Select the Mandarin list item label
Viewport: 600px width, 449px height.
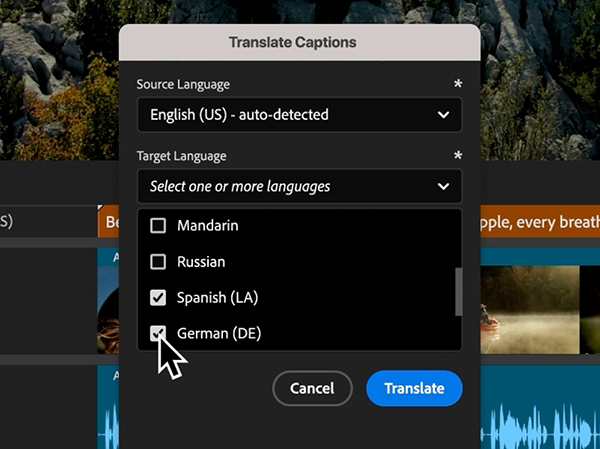click(x=207, y=226)
